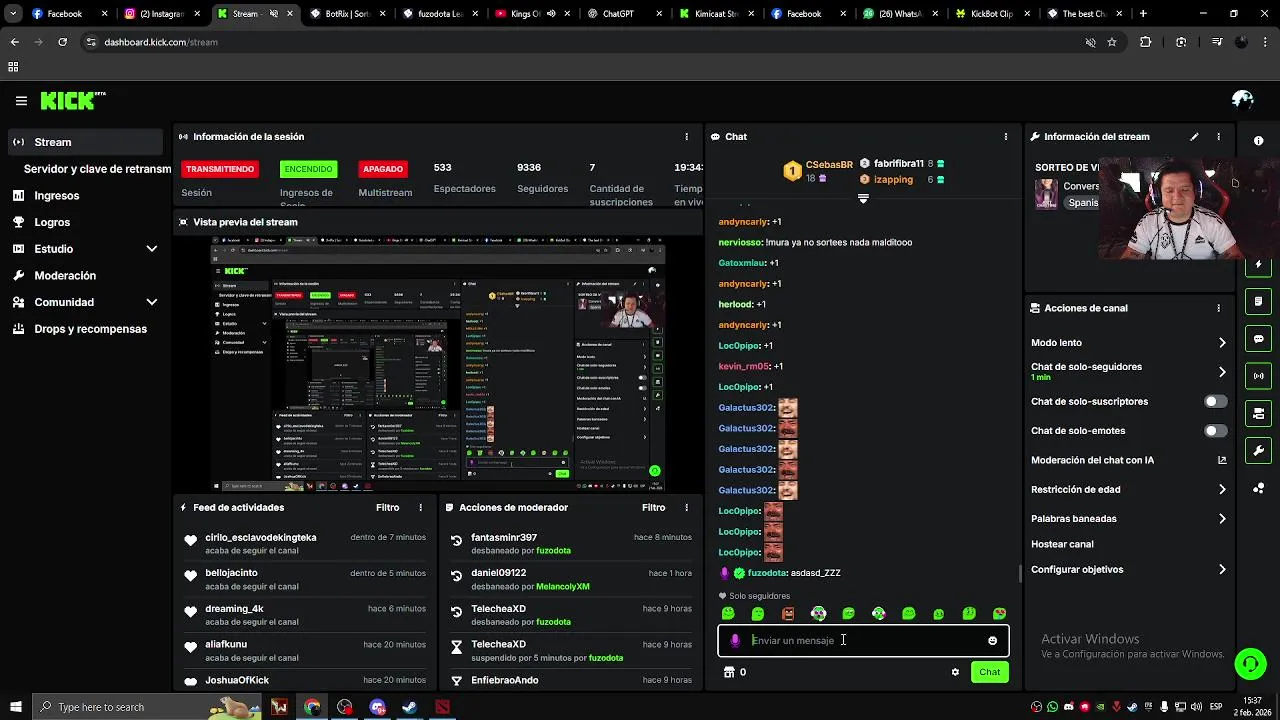Bookmark this page with the star icon
Screen dimensions: 1280x720
1111,42
